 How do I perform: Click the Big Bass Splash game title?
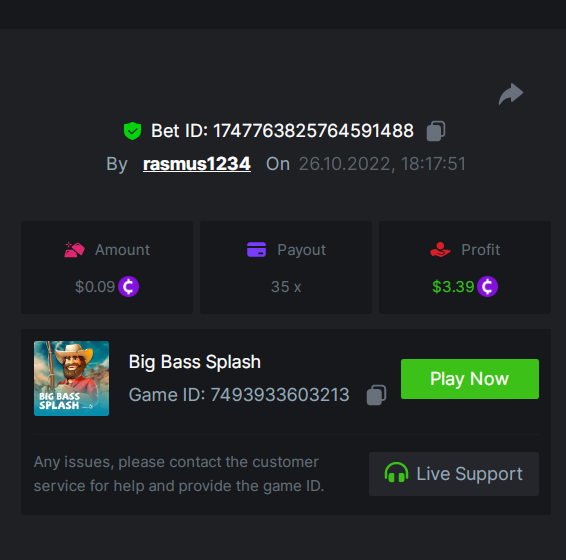pos(195,362)
